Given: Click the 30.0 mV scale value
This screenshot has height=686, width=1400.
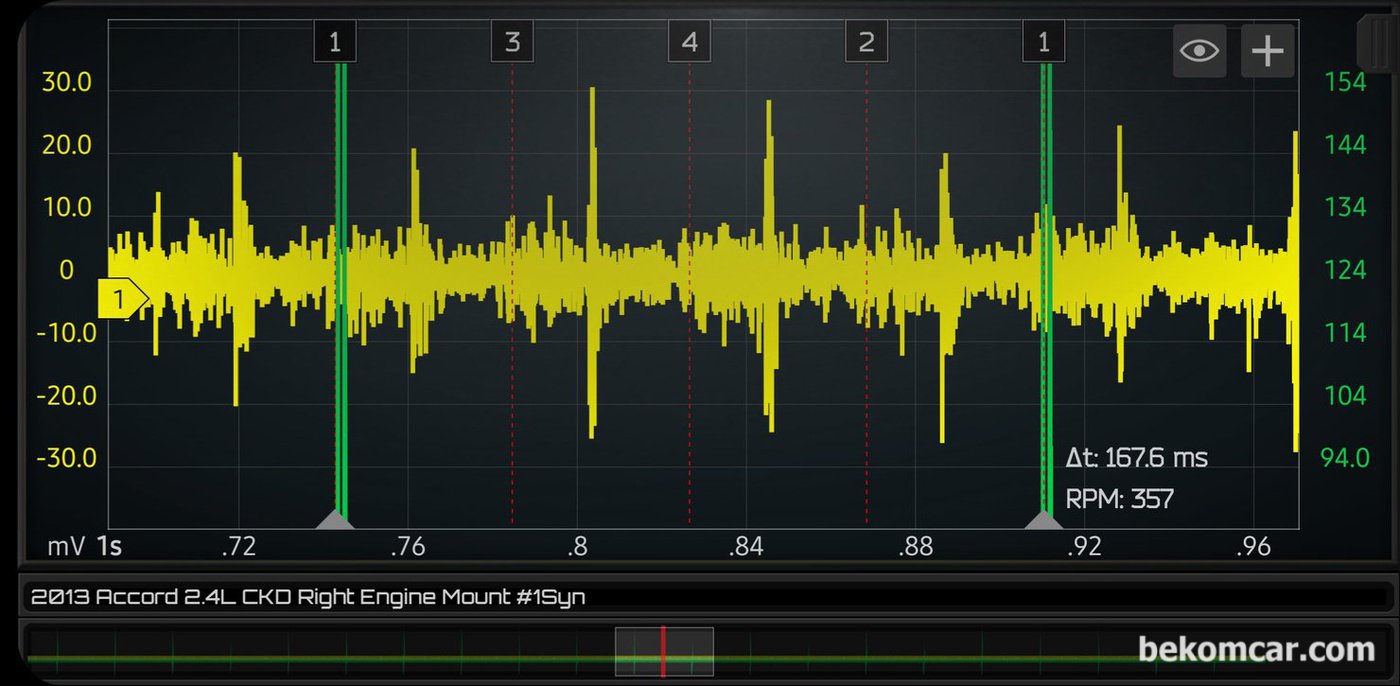Looking at the screenshot, I should [66, 83].
